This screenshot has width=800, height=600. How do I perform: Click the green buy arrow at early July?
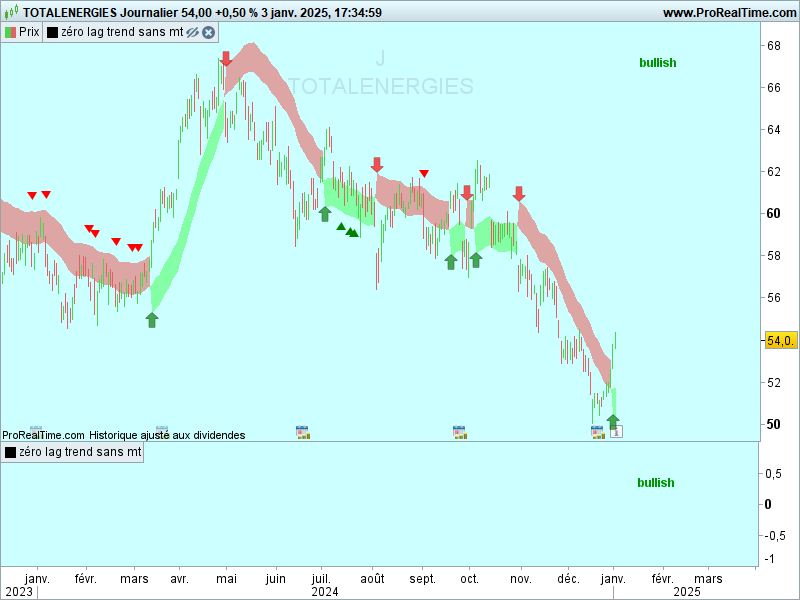tap(325, 214)
